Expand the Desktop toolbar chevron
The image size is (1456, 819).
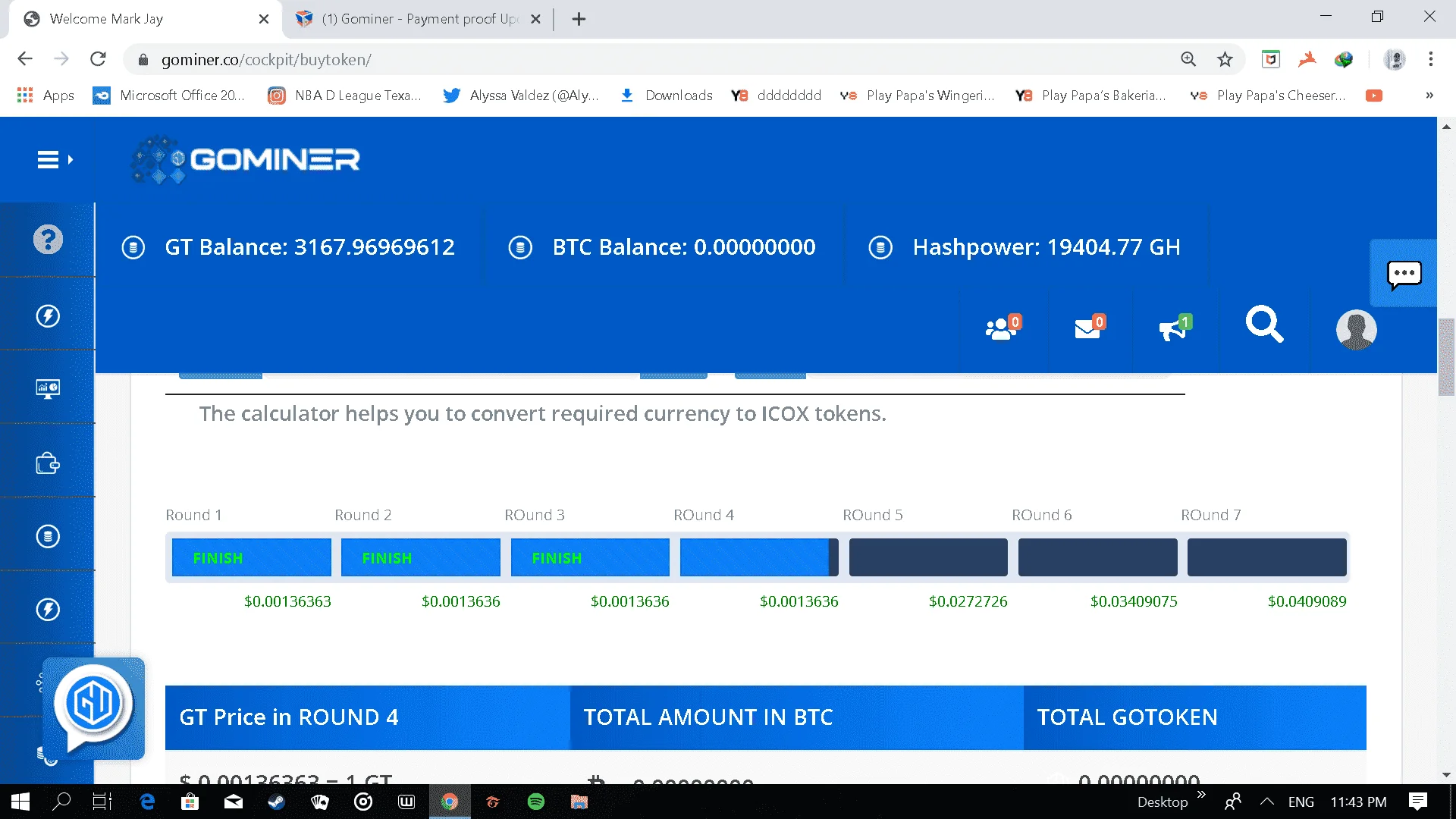1201,795
